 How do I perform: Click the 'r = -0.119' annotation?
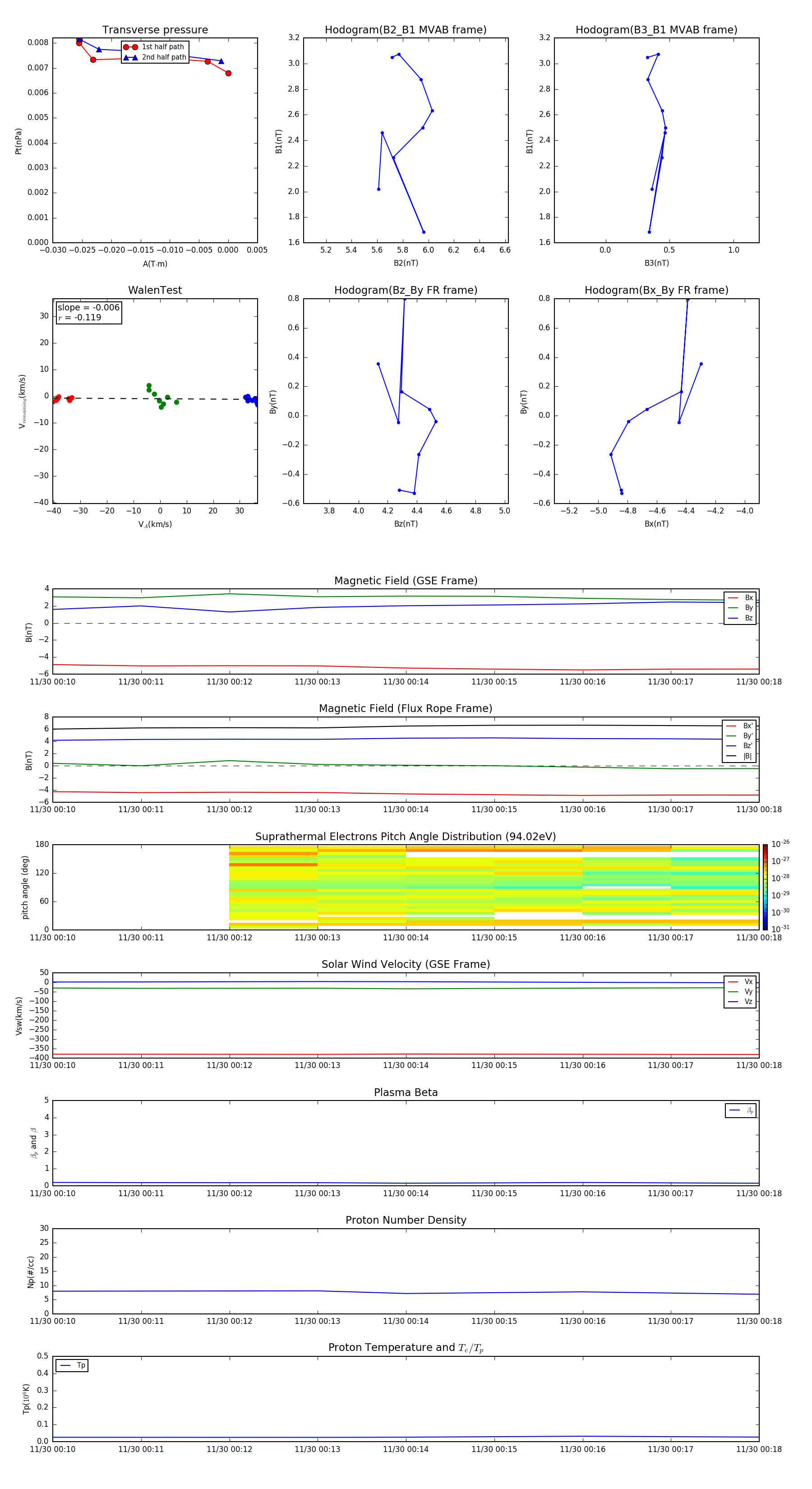coord(80,317)
